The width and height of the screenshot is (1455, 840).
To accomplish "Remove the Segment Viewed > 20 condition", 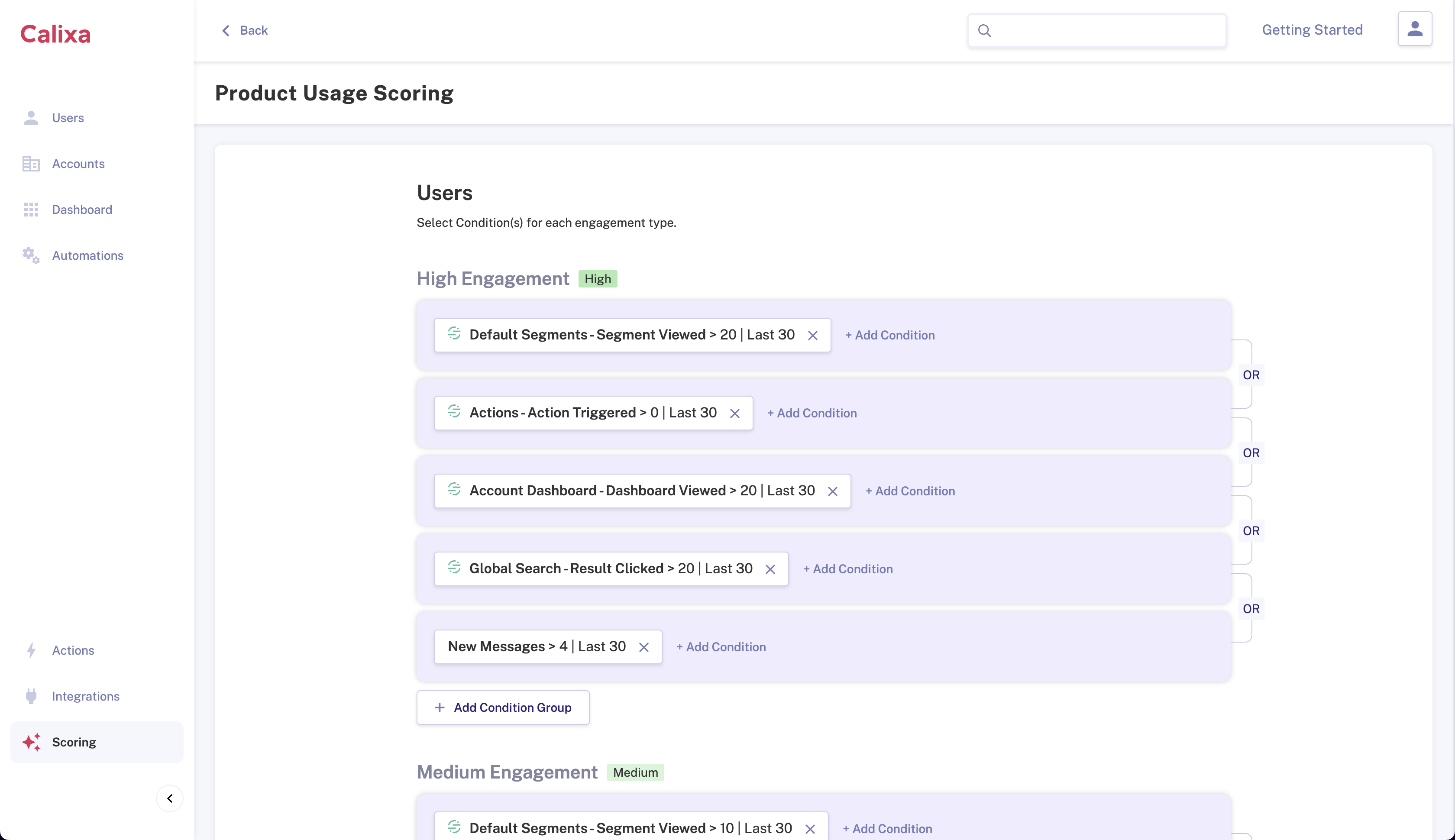I will click(812, 335).
